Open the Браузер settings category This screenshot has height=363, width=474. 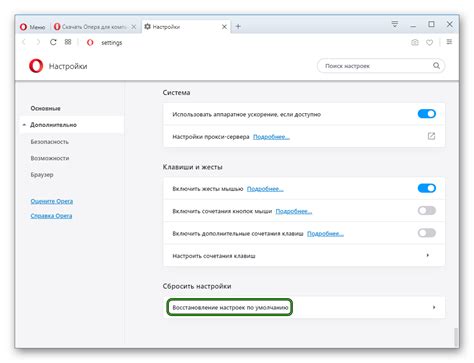42,175
